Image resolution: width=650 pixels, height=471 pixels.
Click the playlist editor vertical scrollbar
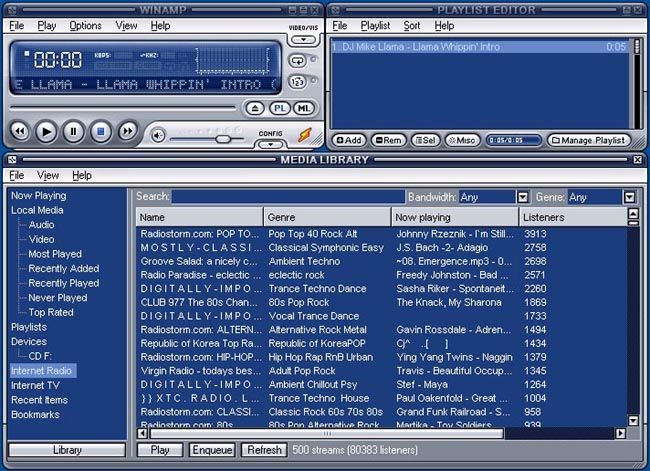click(637, 83)
